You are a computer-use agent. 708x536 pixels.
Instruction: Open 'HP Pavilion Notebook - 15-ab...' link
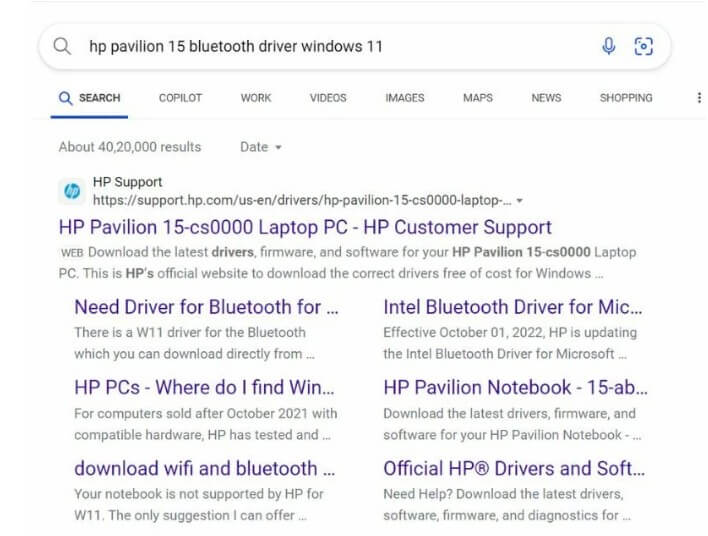tap(515, 387)
